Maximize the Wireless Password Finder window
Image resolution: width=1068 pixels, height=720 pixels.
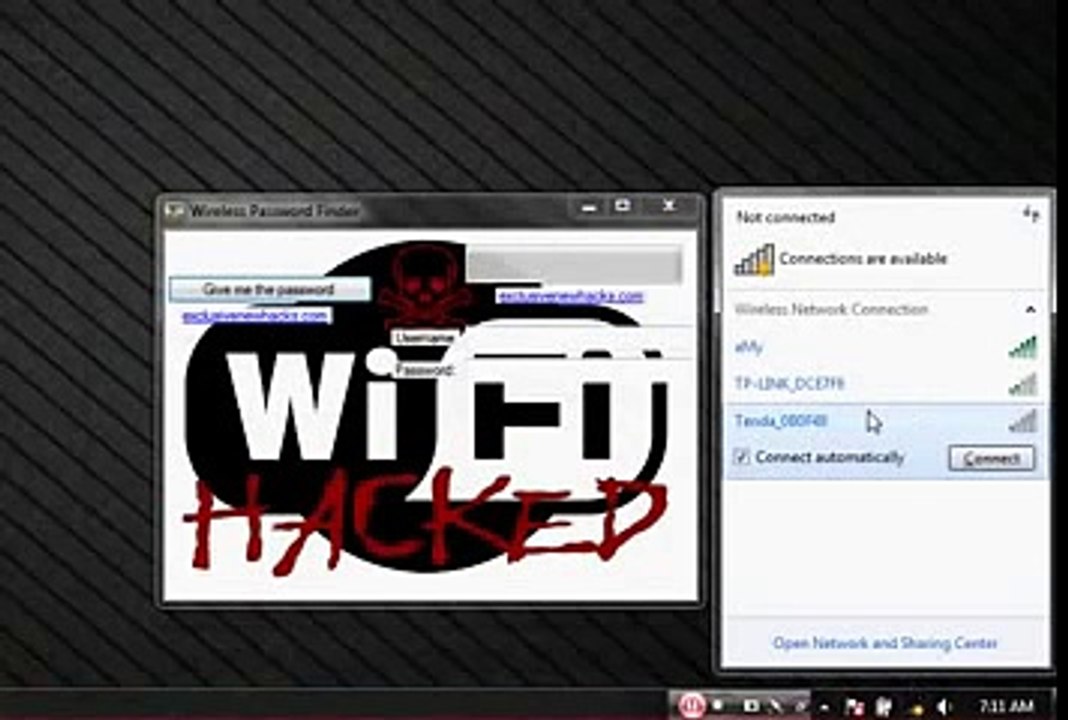click(623, 206)
